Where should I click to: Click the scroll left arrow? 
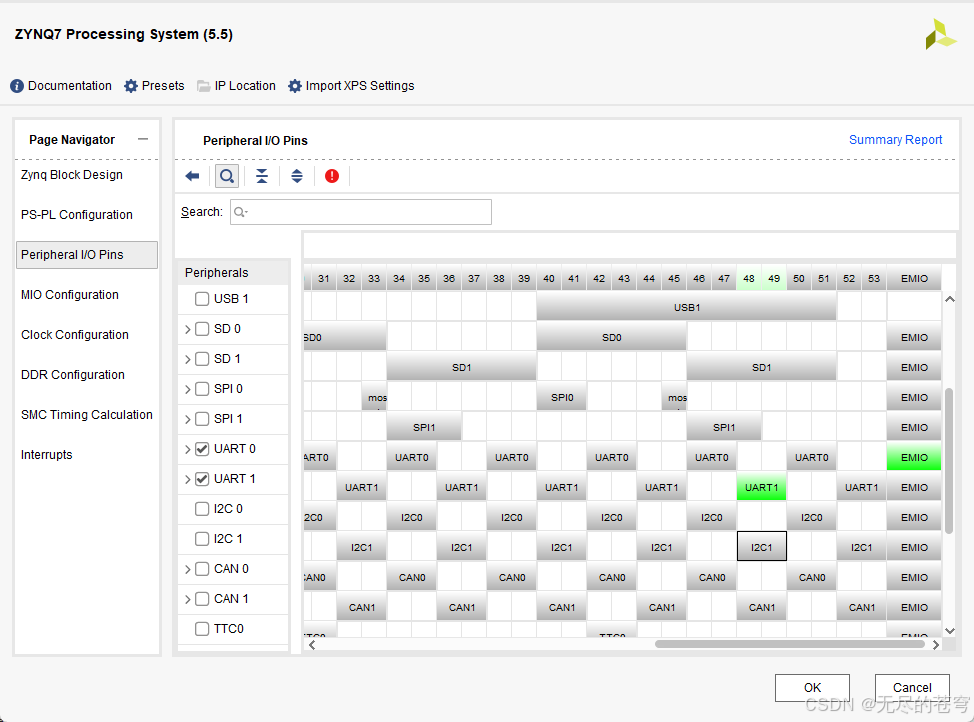click(x=312, y=645)
